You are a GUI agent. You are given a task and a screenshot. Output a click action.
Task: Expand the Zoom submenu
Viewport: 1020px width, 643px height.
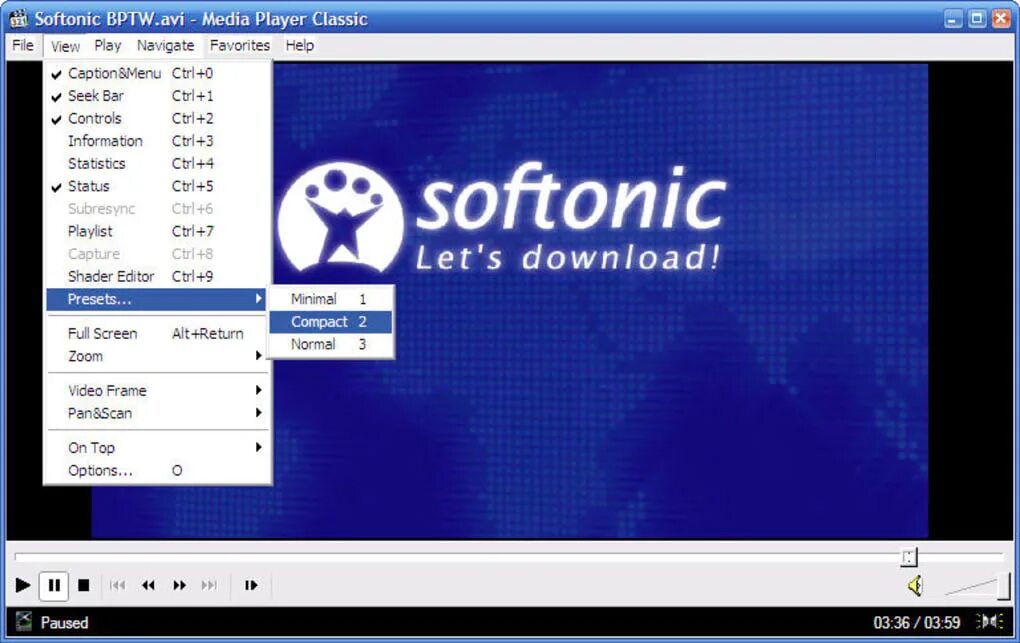tap(159, 356)
